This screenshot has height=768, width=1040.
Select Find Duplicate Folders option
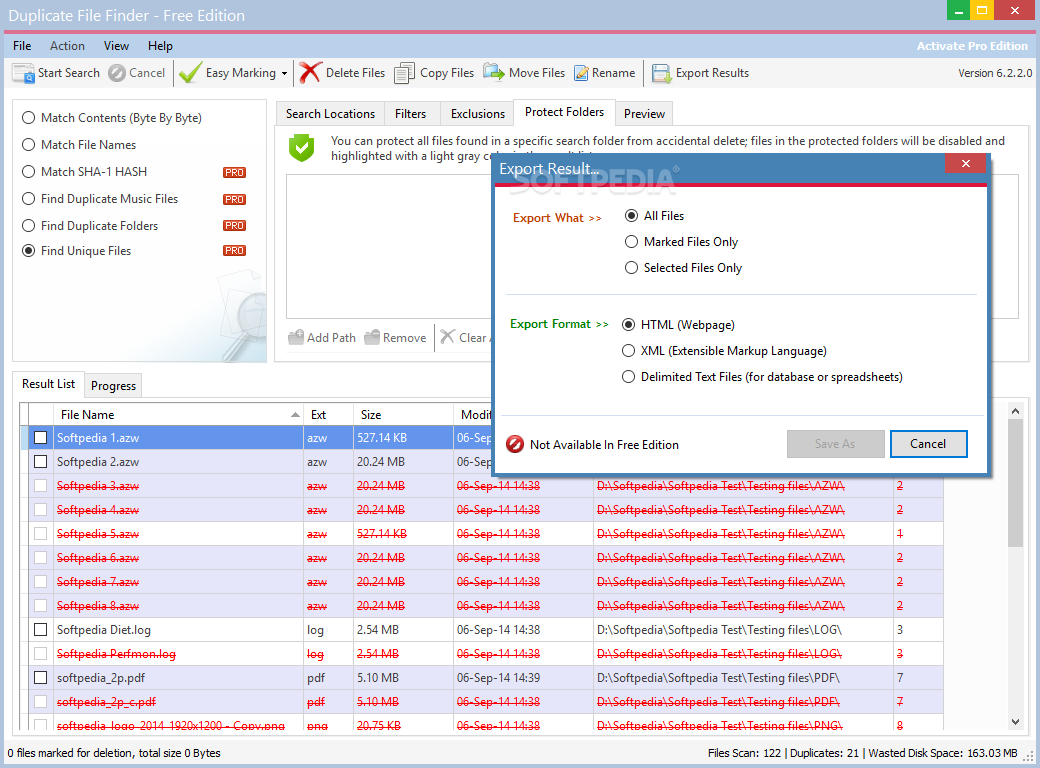point(29,225)
